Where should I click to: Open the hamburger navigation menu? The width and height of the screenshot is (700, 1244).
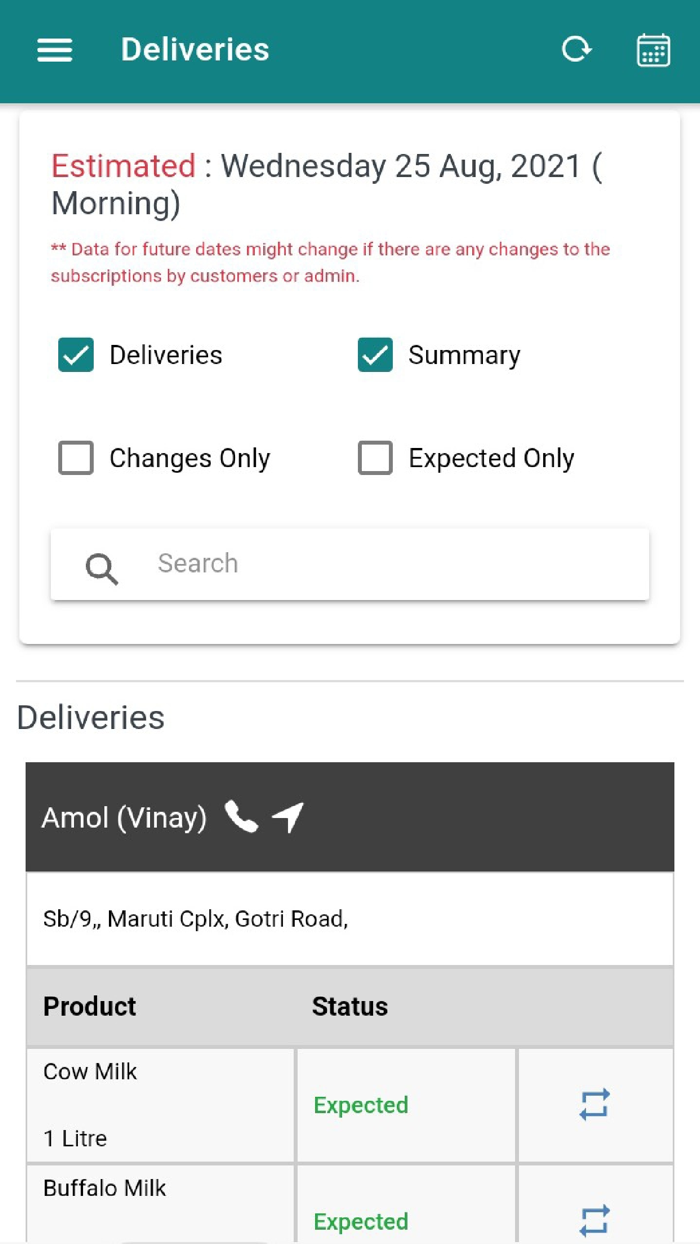coord(54,50)
